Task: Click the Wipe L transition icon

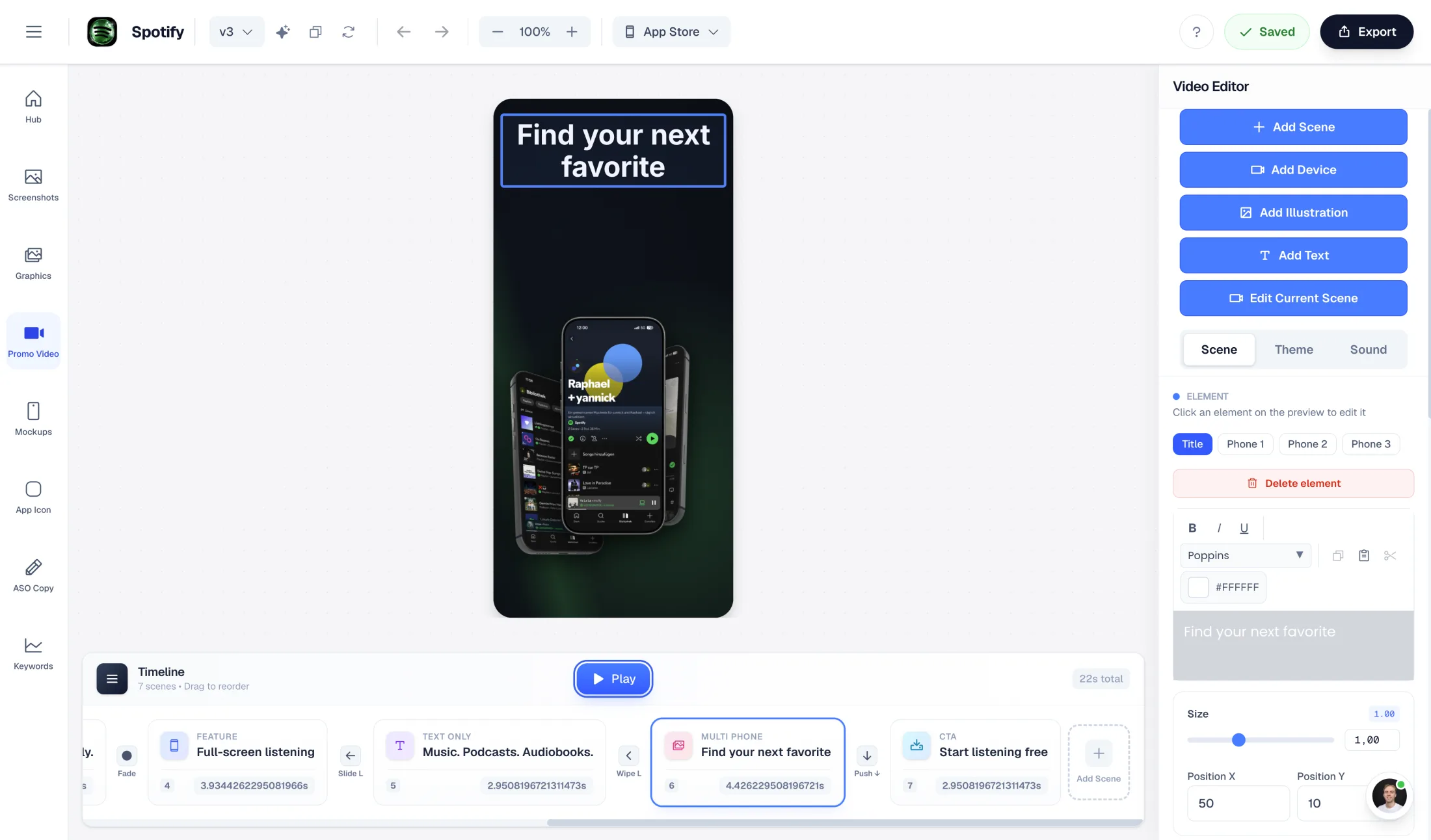Action: 628,755
